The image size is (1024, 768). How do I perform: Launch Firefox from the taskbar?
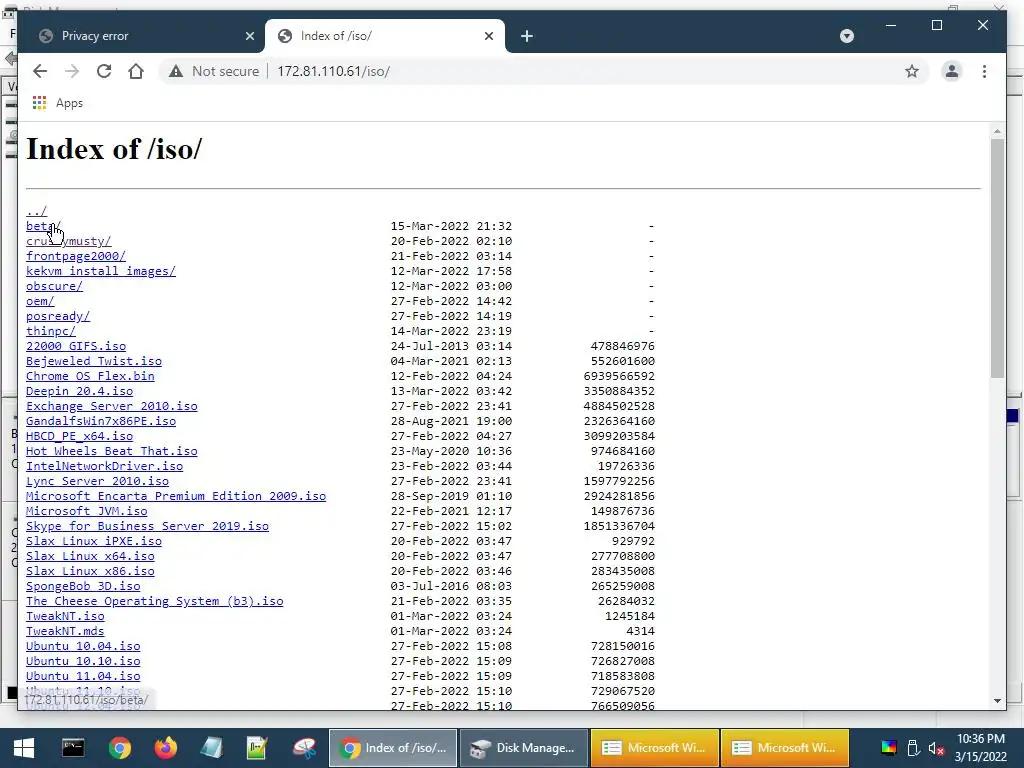[165, 748]
